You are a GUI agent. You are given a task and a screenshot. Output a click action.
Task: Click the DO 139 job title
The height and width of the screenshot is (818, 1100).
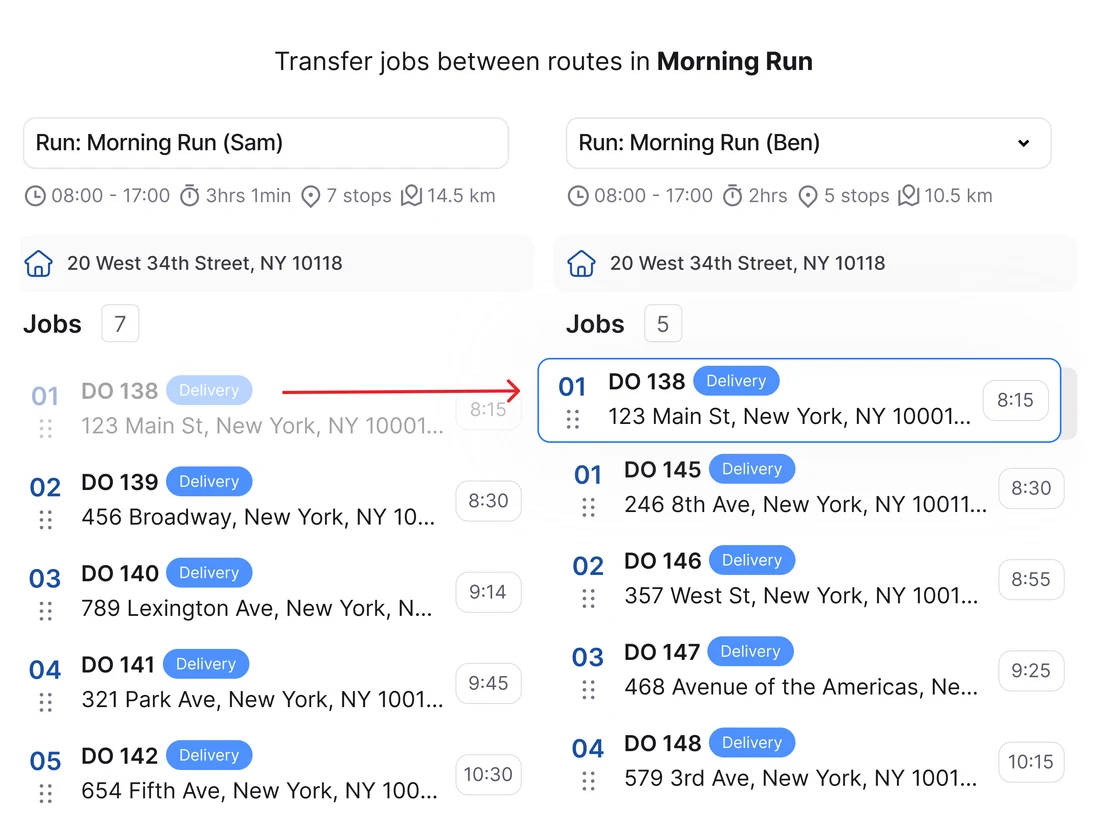(x=120, y=482)
